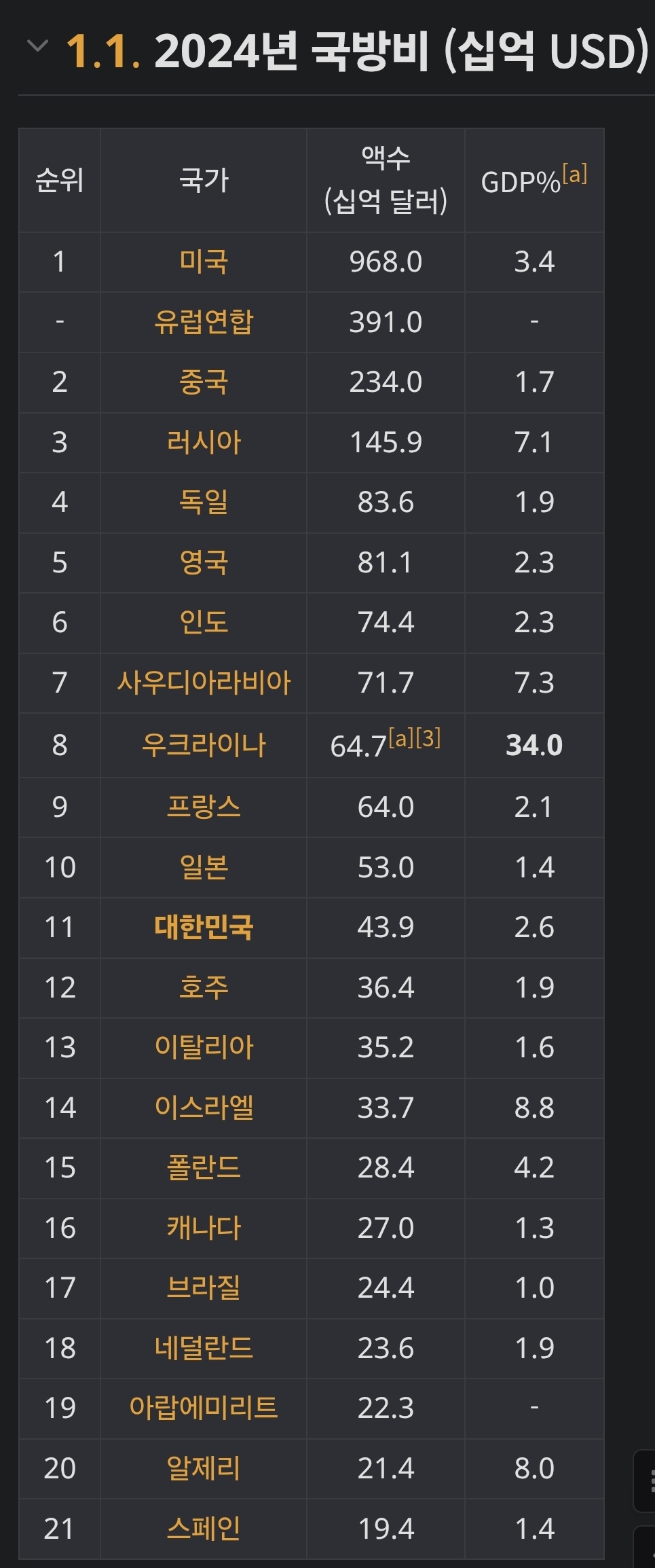Click the 사우디아라비아 link
This screenshot has height=1568, width=655.
pos(204,682)
